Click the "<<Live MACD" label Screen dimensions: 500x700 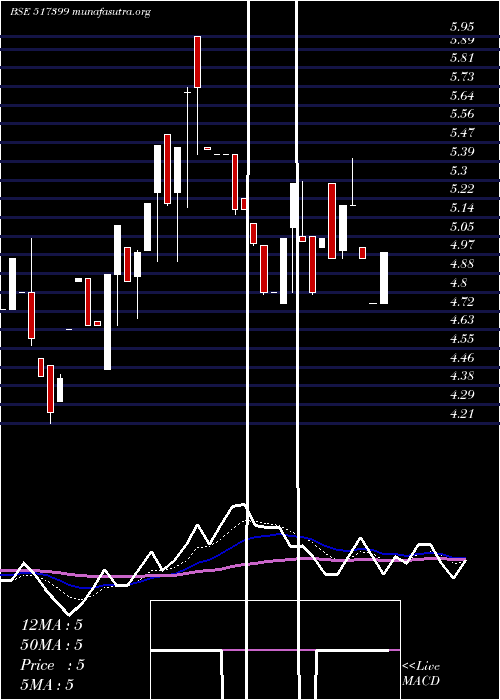[x=421, y=673]
